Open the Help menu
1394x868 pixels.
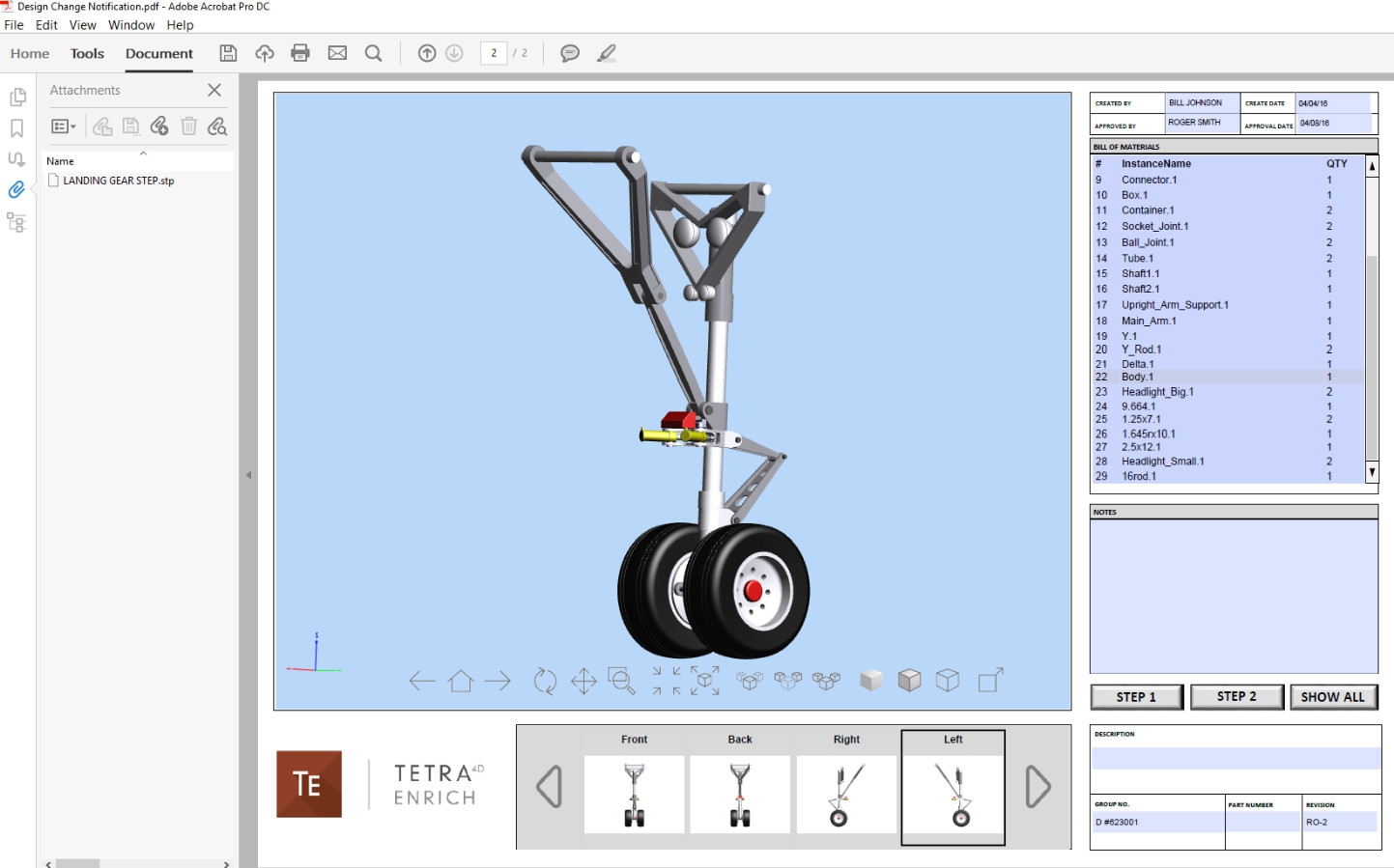click(x=180, y=25)
